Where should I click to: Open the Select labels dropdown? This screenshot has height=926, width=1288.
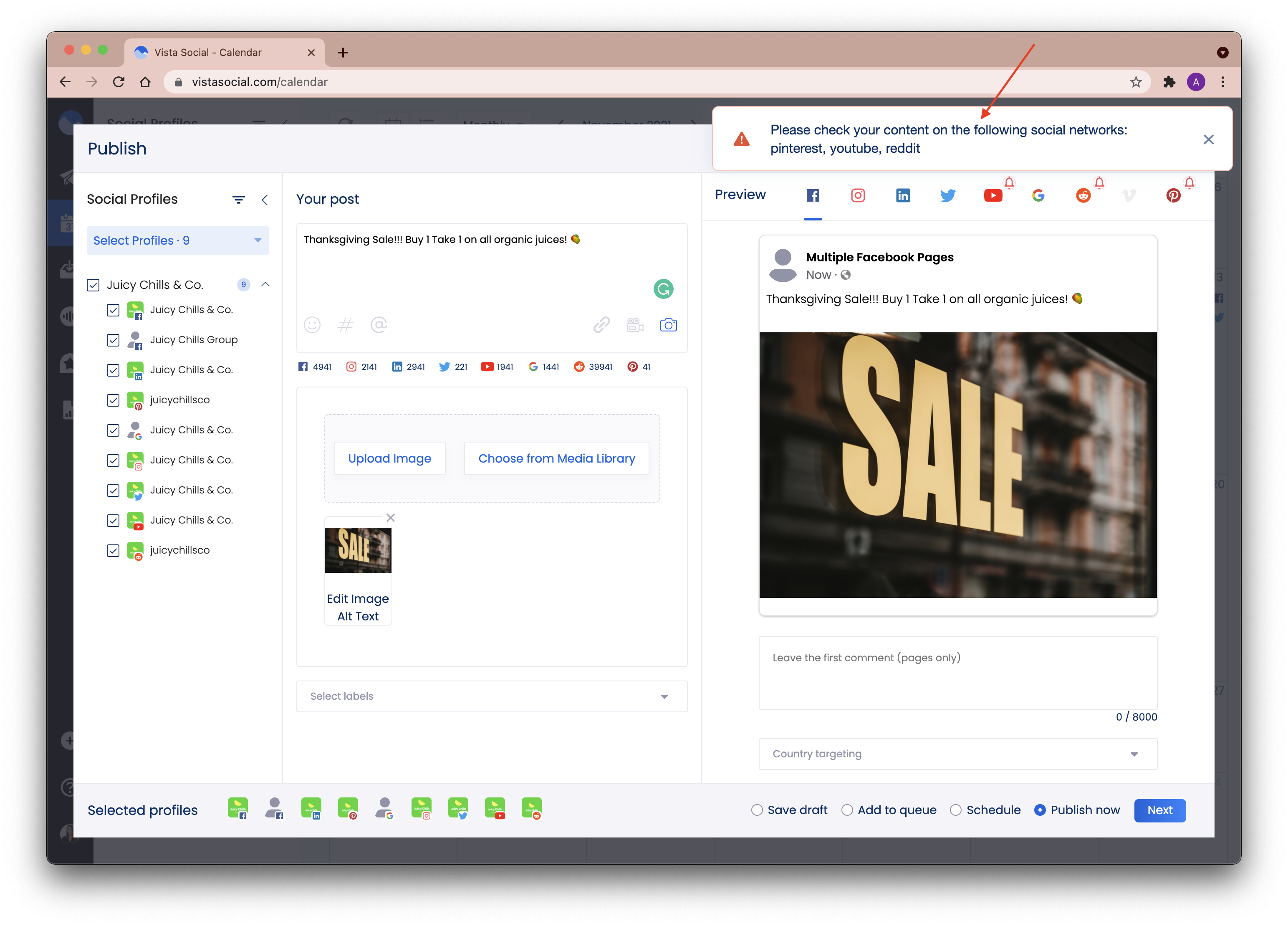coord(492,696)
